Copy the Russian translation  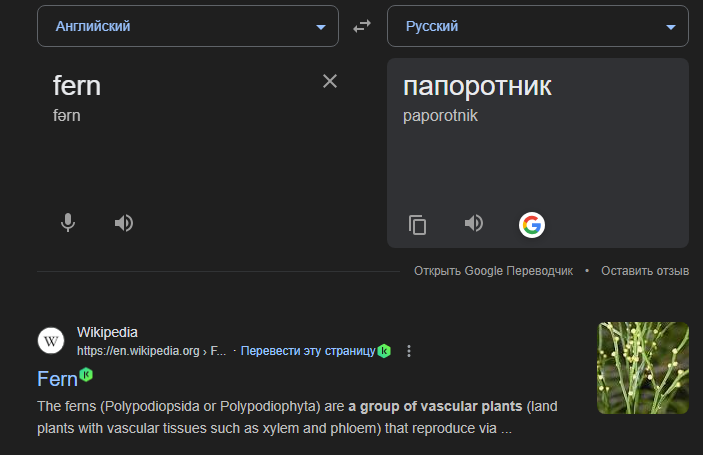point(418,224)
